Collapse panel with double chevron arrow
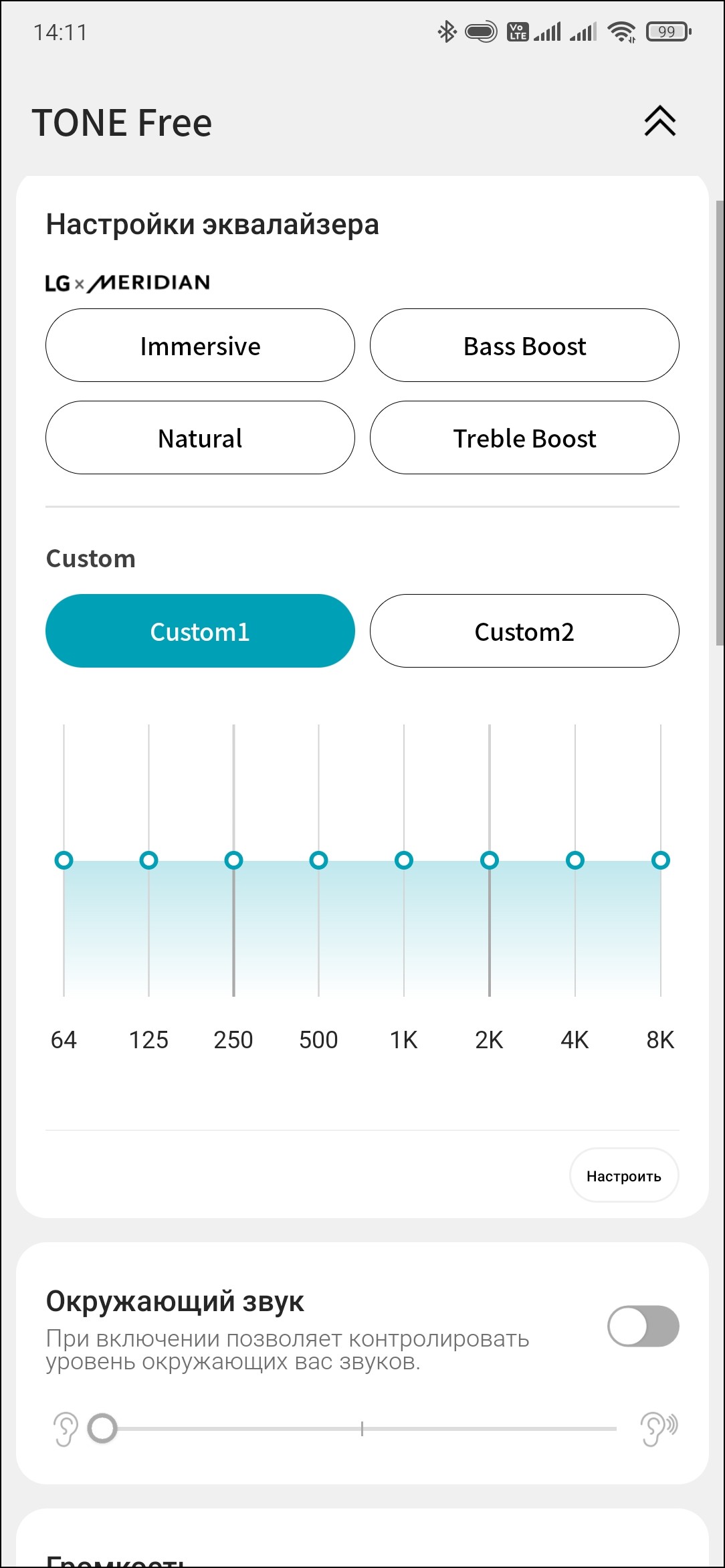The height and width of the screenshot is (1568, 725). click(659, 122)
